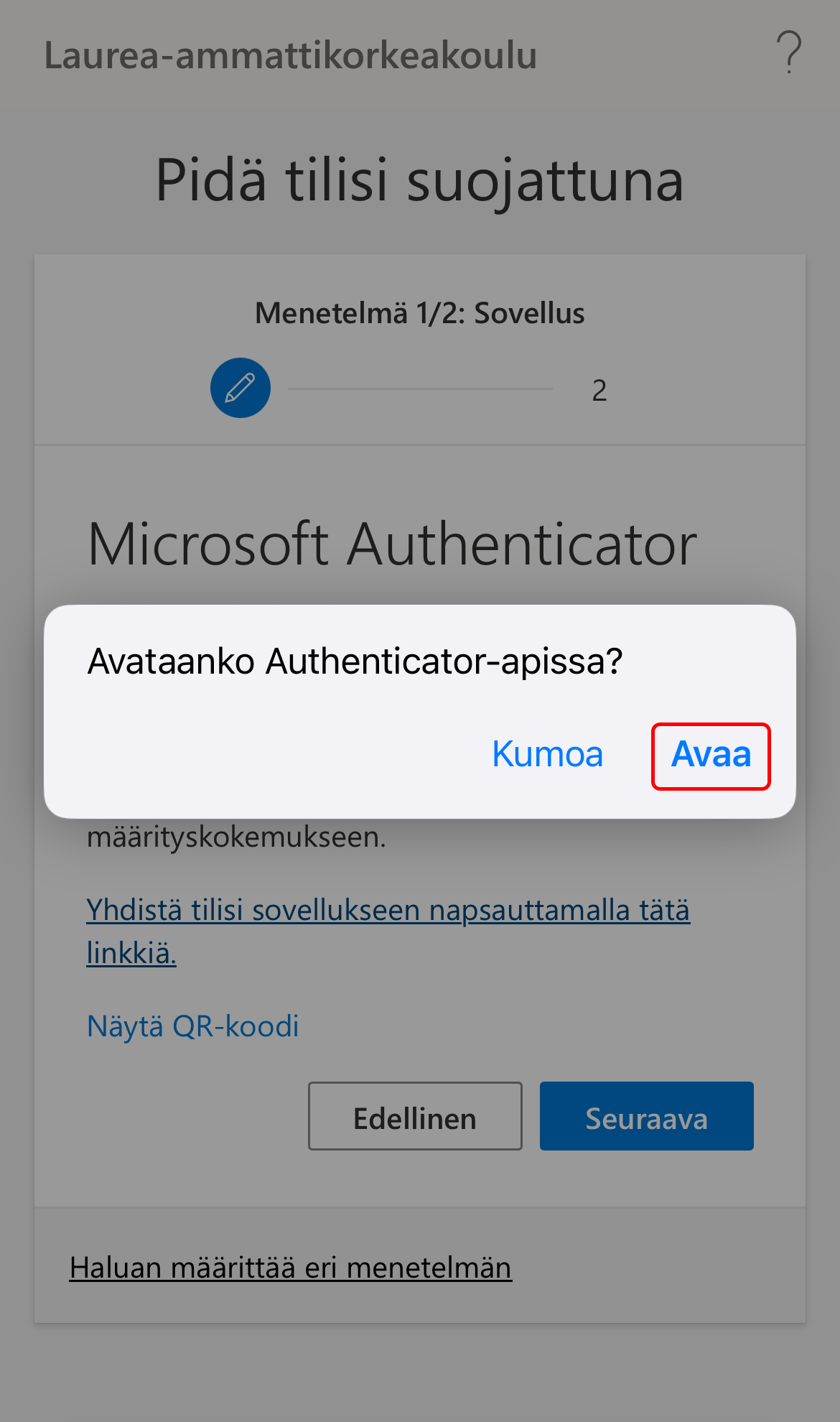The height and width of the screenshot is (1422, 840).
Task: Cancel the dialog with Kumoa
Action: point(547,755)
